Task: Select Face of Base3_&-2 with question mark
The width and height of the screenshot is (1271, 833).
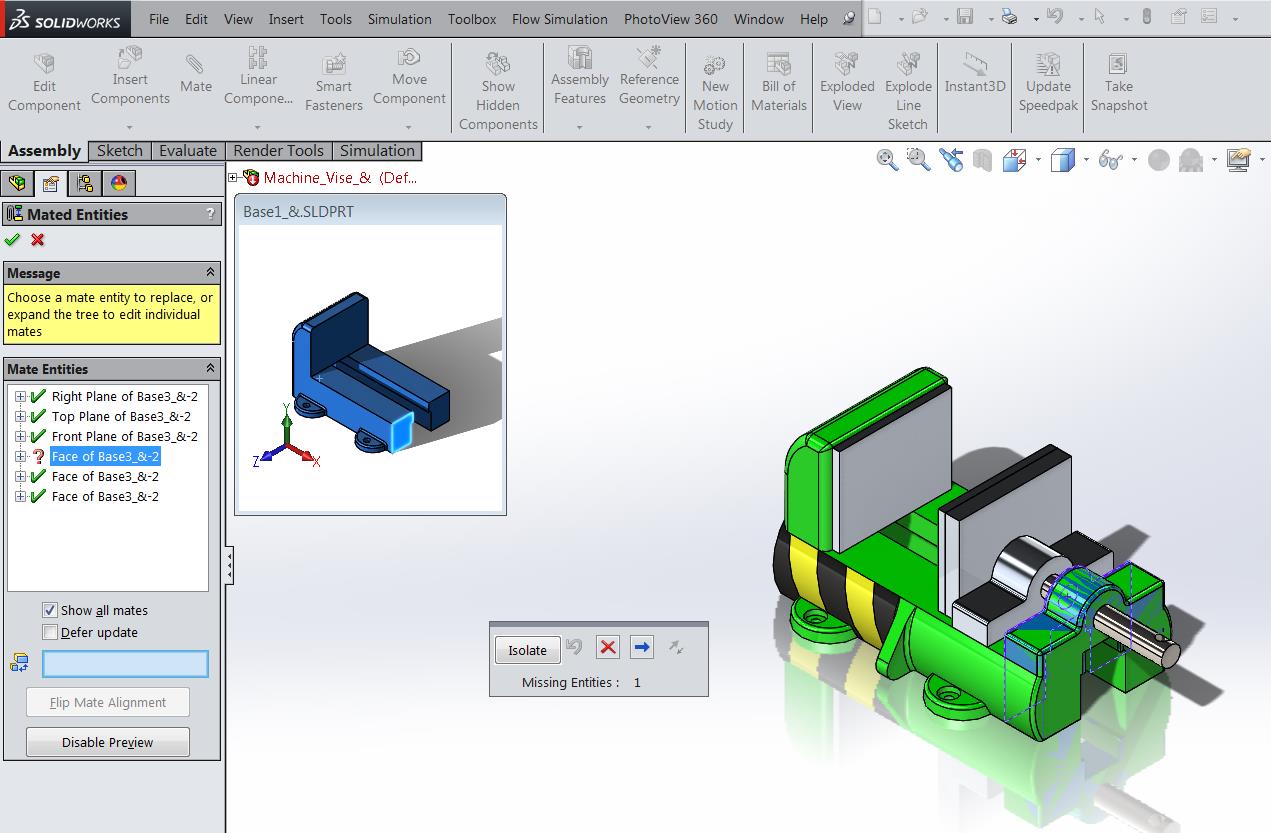Action: tap(105, 457)
